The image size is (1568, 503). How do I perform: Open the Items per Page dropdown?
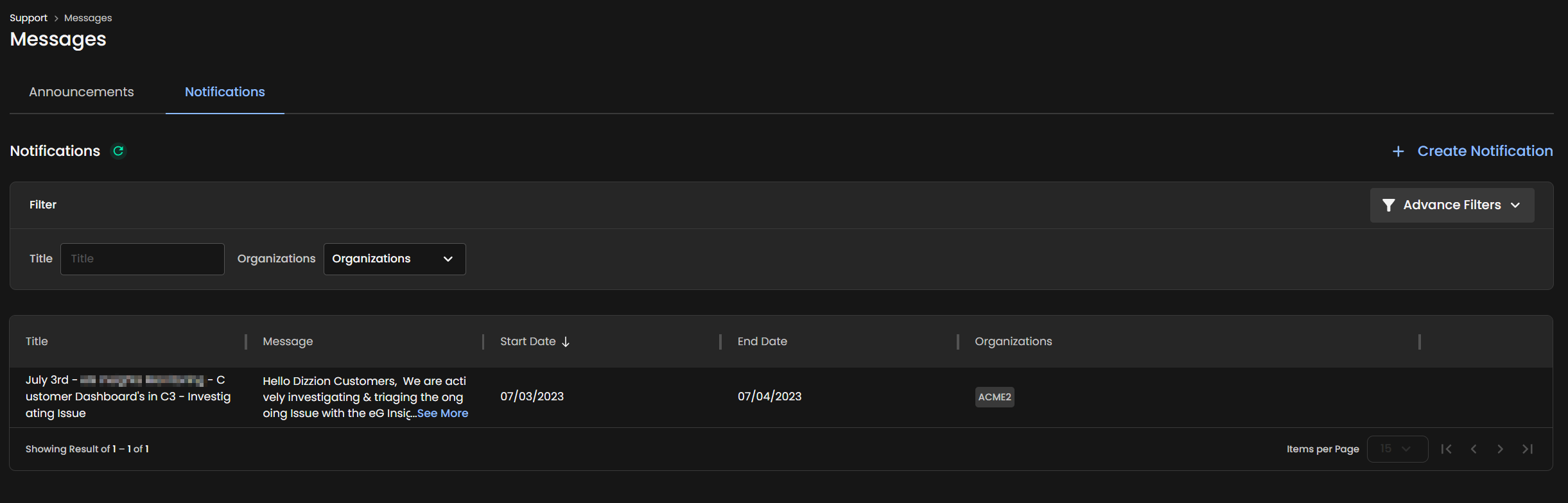[x=1397, y=449]
